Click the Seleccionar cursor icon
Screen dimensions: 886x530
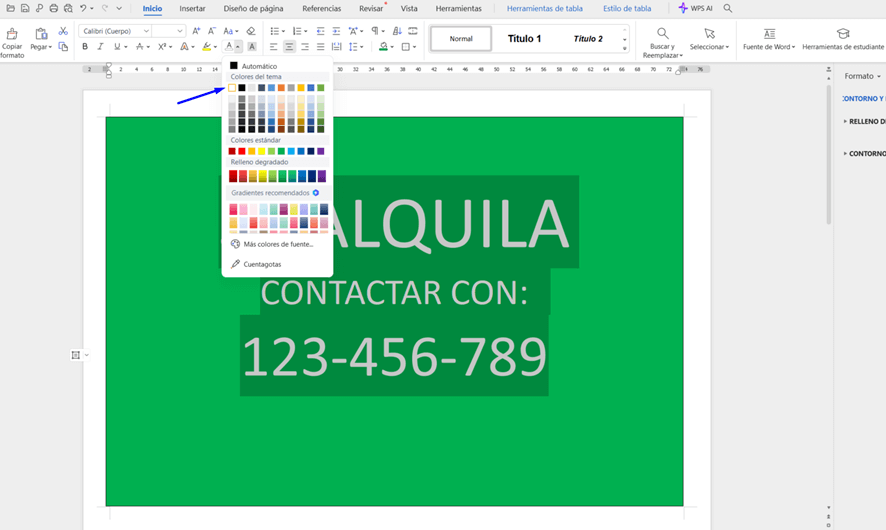tap(710, 33)
